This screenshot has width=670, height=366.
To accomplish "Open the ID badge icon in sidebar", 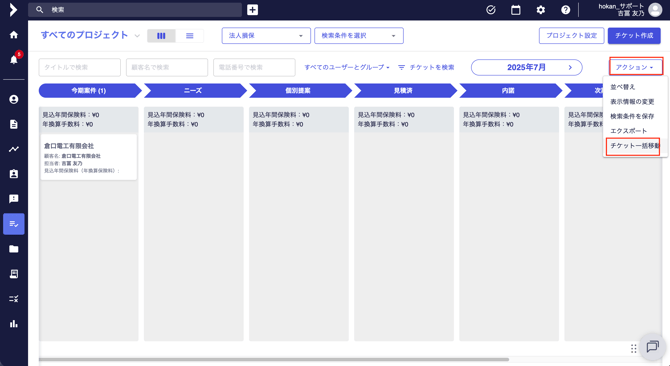I will point(14,174).
